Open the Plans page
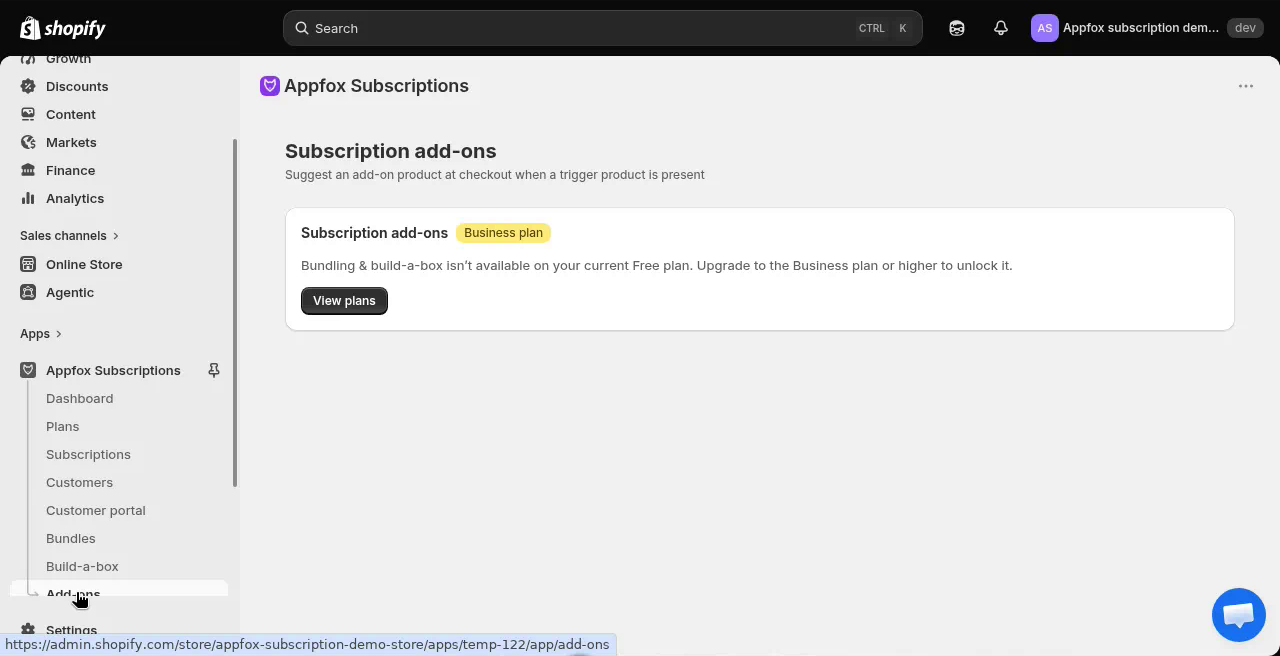This screenshot has width=1280, height=656. 62,426
